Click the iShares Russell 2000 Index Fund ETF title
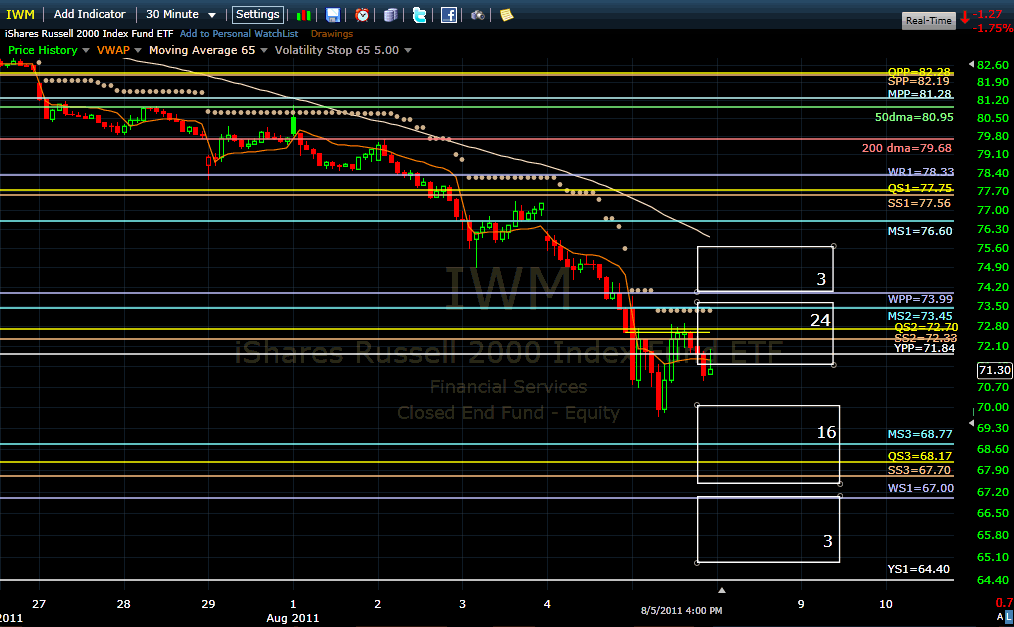 pyautogui.click(x=89, y=34)
